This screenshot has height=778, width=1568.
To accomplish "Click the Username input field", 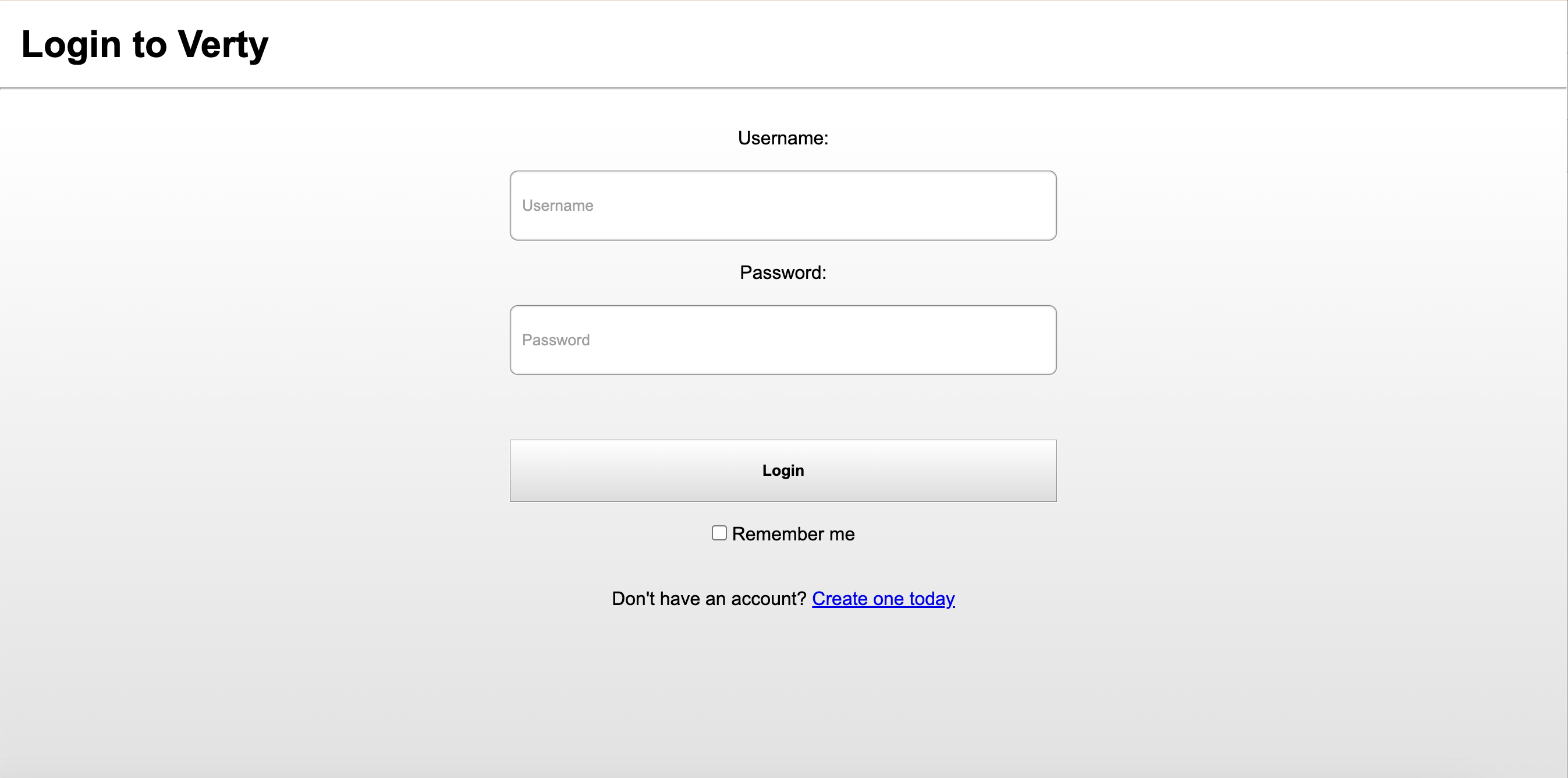I will click(783, 206).
